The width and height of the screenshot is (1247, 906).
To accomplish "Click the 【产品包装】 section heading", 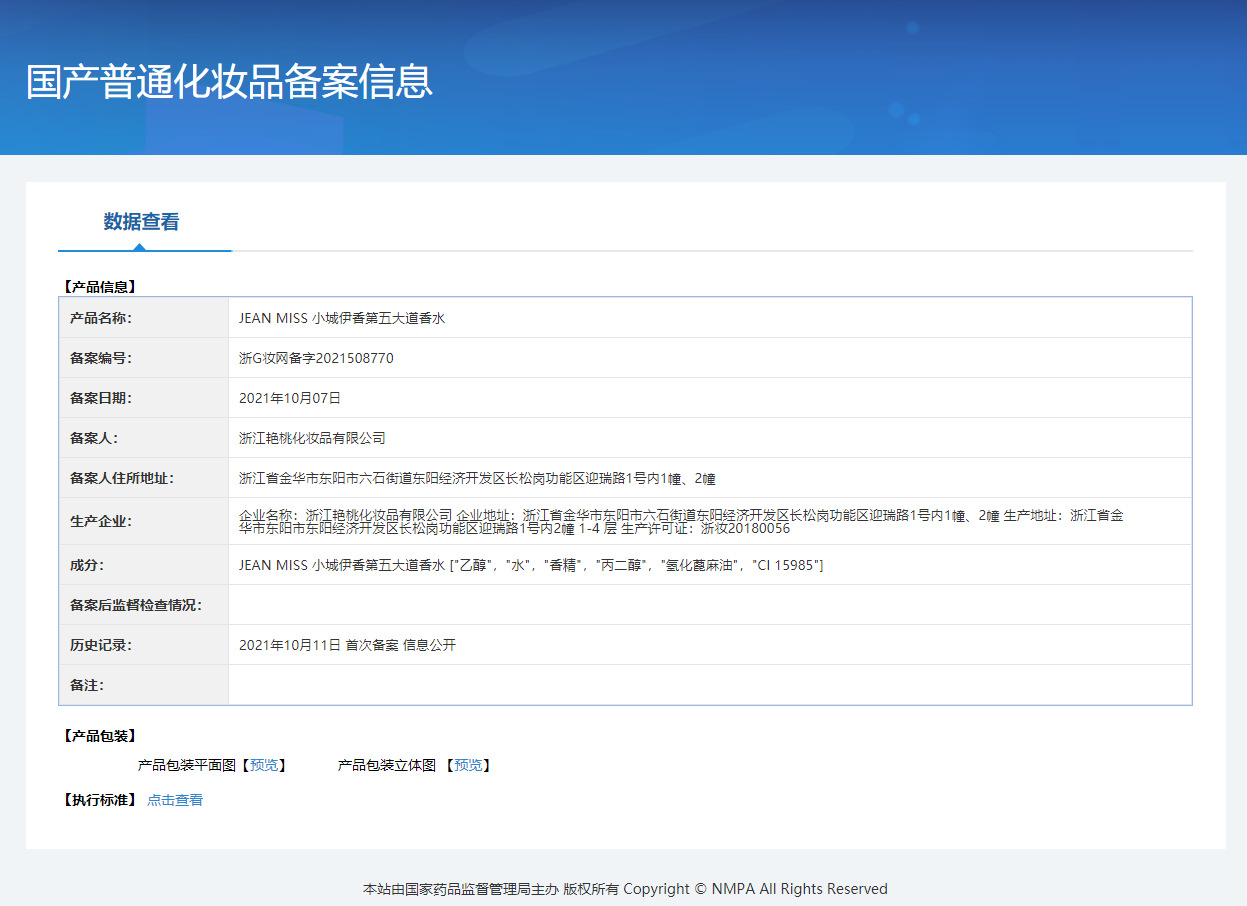I will click(99, 736).
